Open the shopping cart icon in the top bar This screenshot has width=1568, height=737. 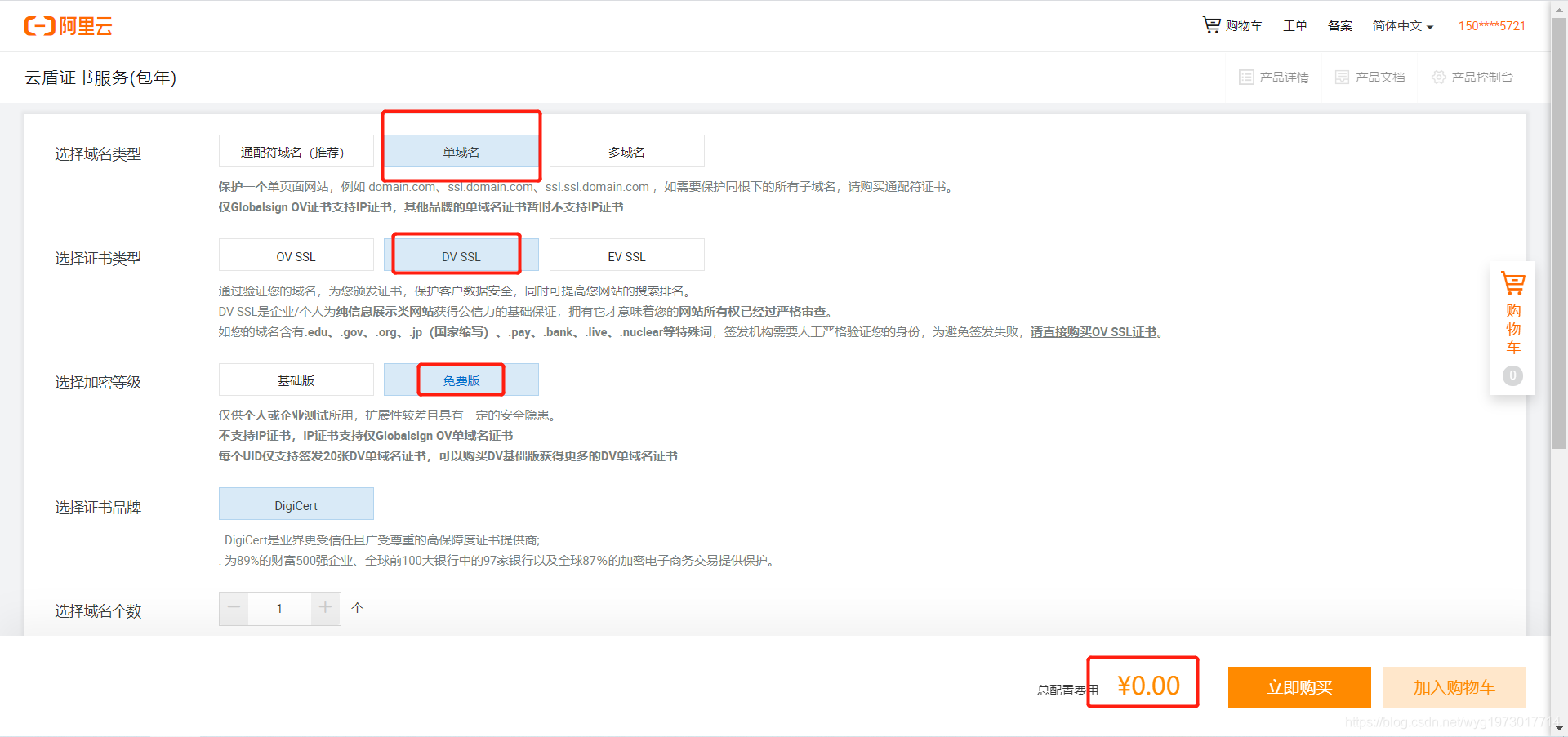[1211, 25]
